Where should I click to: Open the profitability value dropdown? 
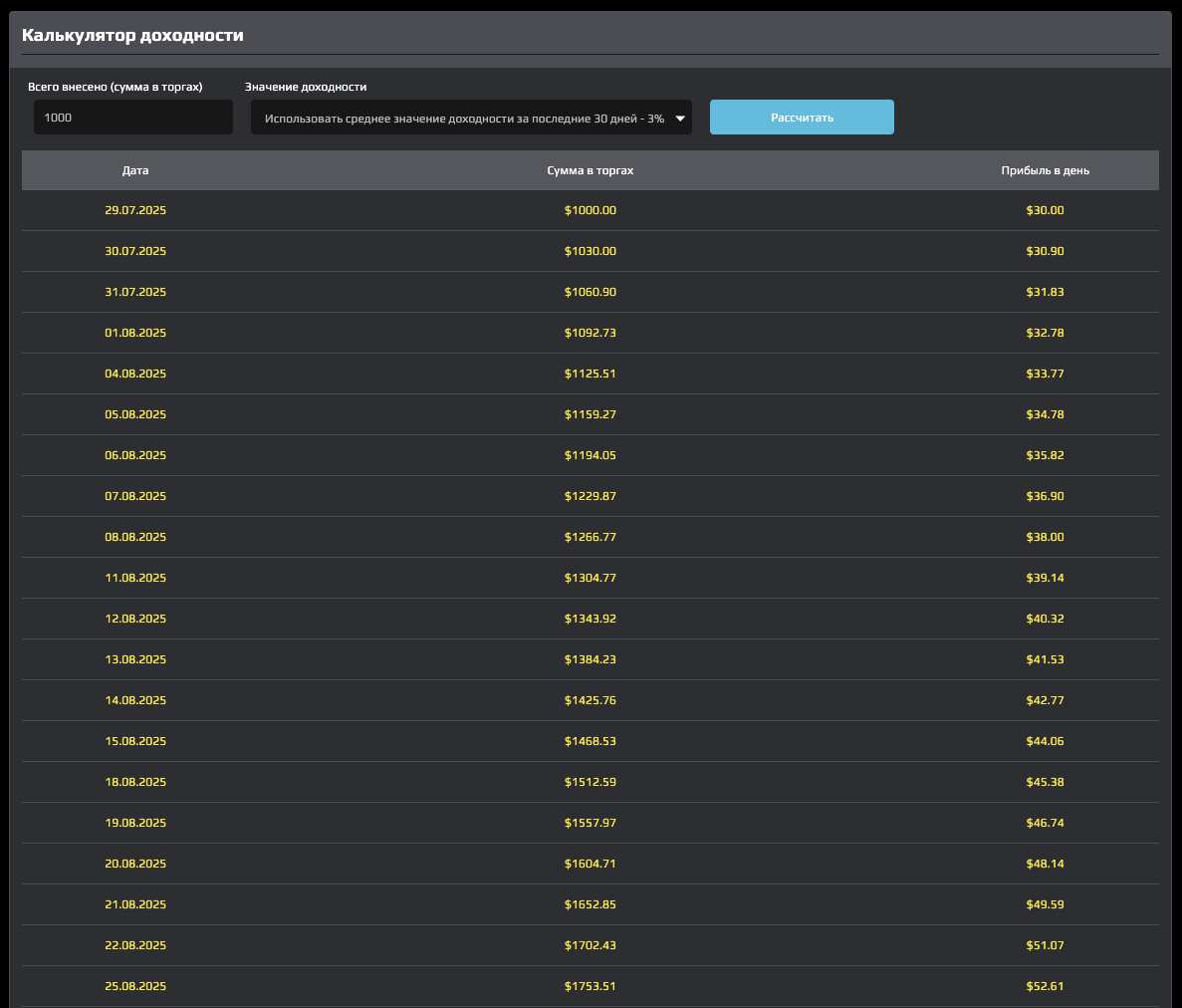pos(471,118)
